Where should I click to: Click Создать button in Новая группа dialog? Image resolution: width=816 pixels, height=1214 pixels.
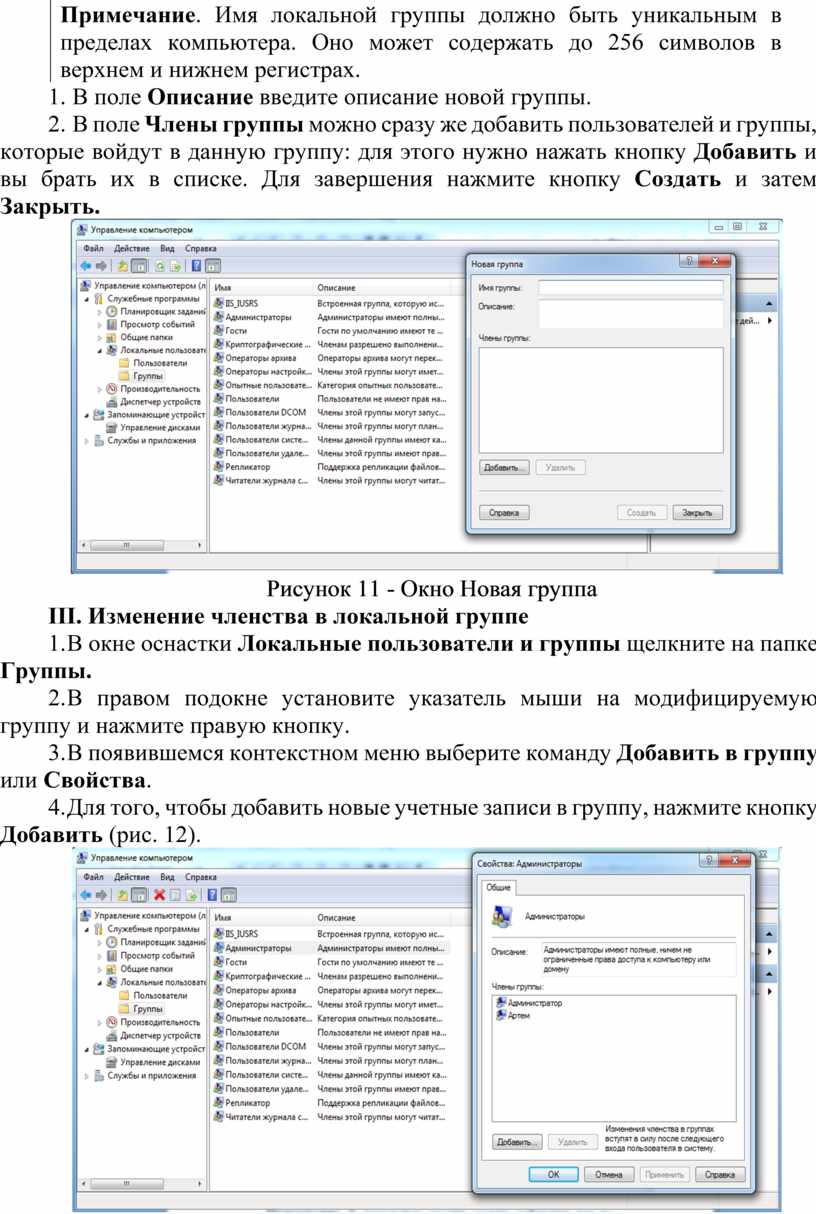[641, 512]
